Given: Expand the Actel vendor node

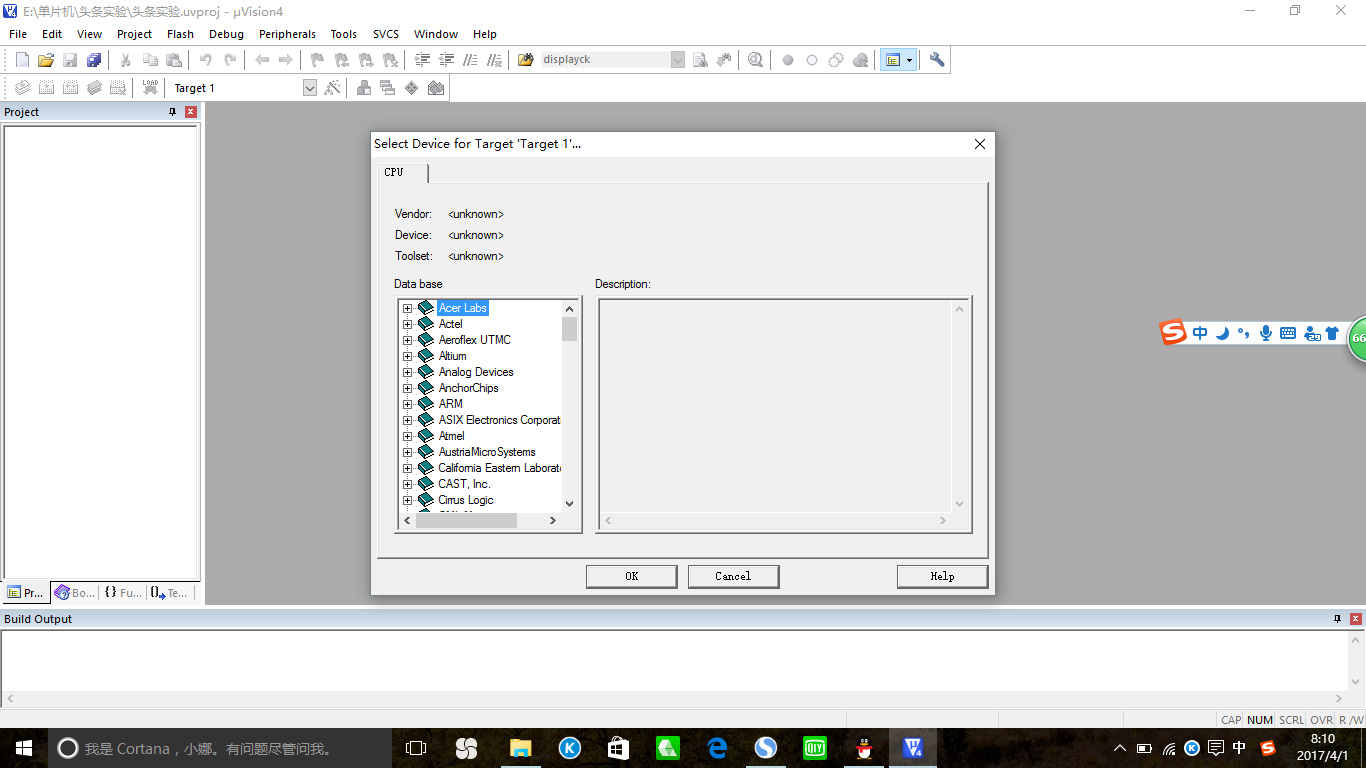Looking at the screenshot, I should click(x=408, y=324).
